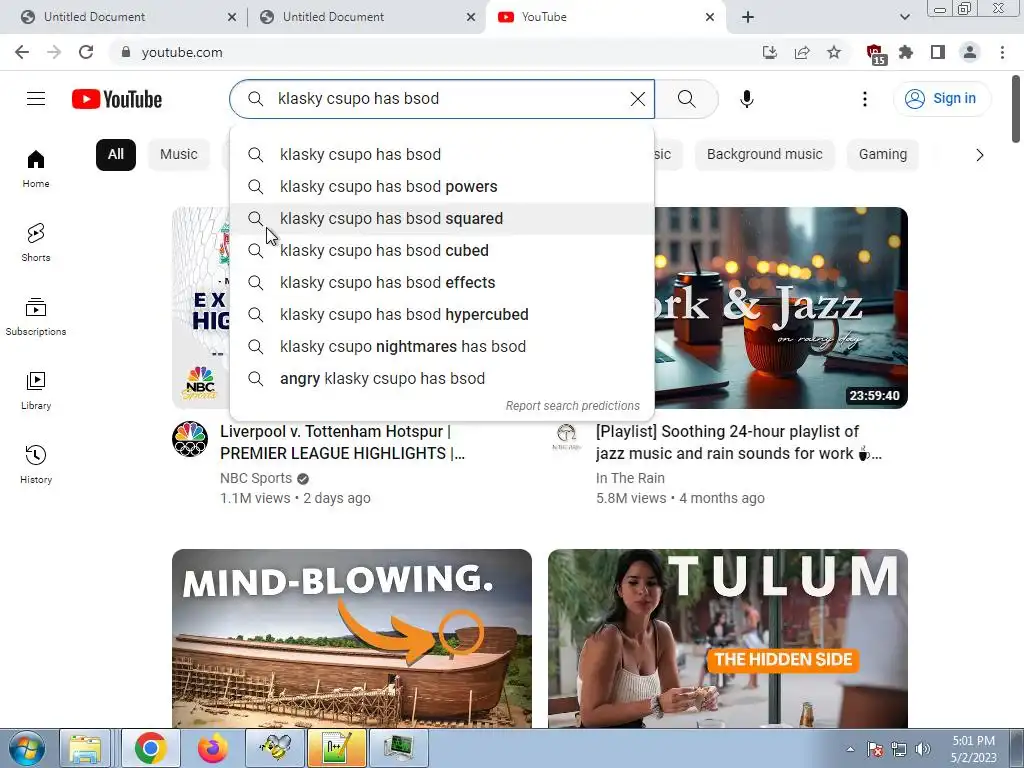The width and height of the screenshot is (1024, 768).
Task: Show hidden system tray icons
Action: (x=850, y=749)
